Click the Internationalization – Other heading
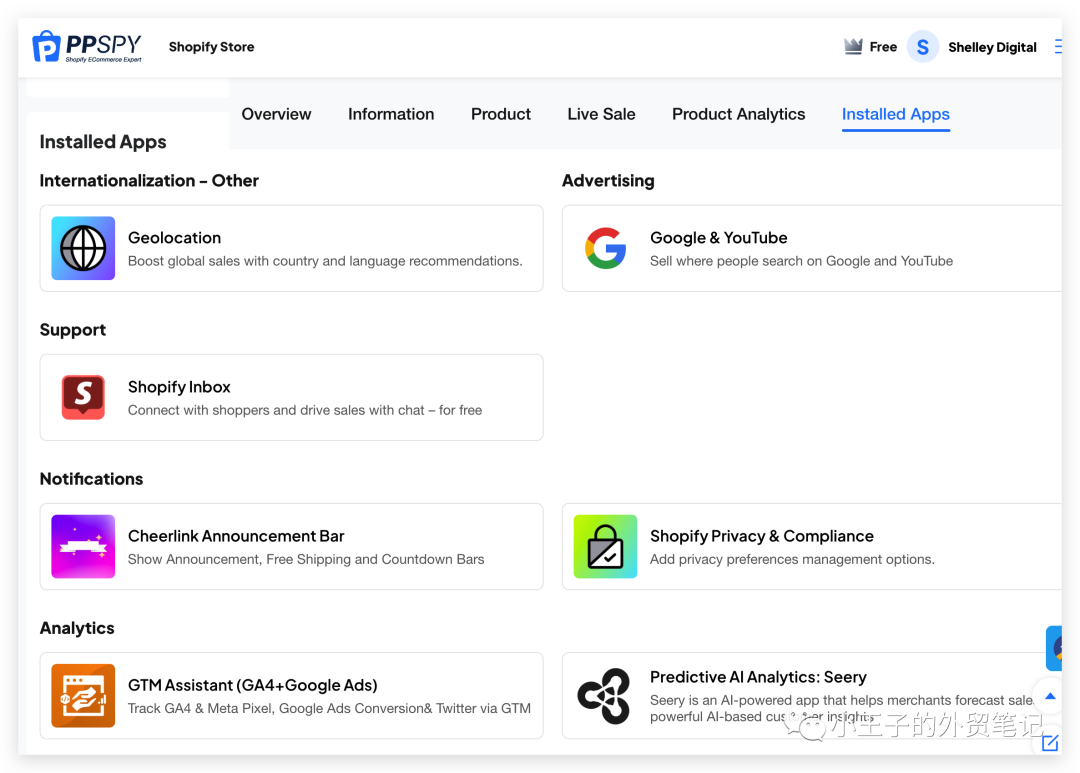1080x773 pixels. click(149, 181)
